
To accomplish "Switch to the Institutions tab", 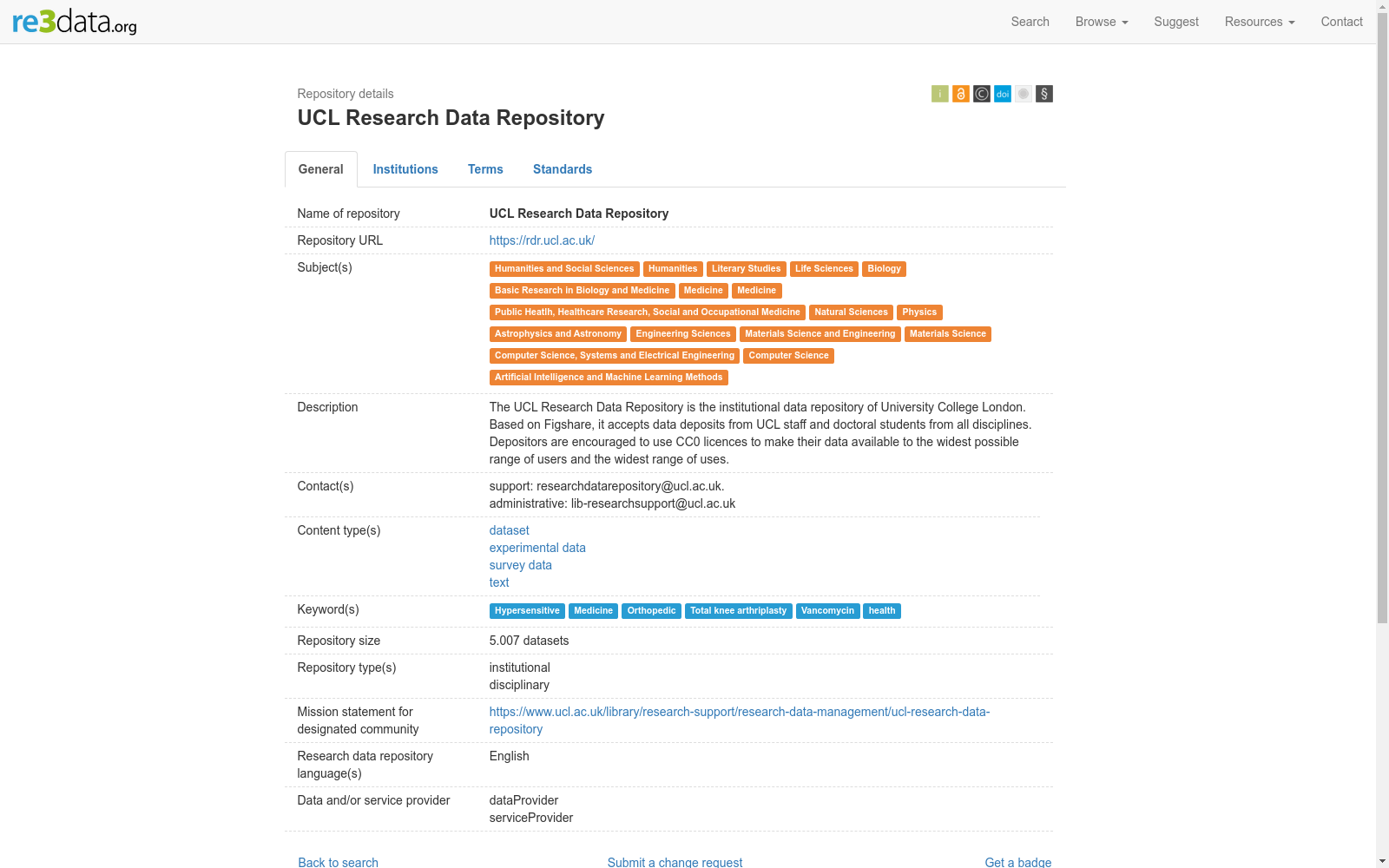I will (x=405, y=169).
